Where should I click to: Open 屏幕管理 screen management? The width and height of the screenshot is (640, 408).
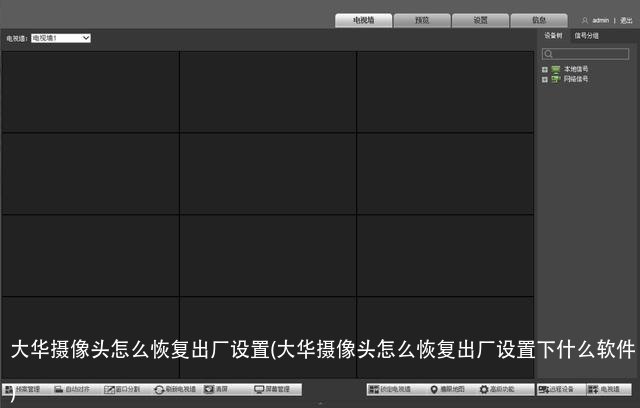pos(272,389)
